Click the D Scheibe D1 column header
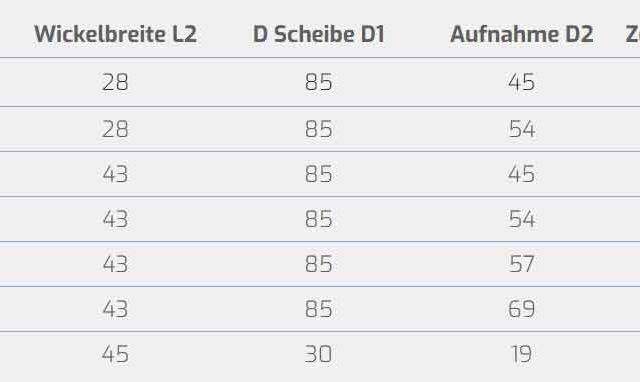This screenshot has width=640, height=382. 319,34
